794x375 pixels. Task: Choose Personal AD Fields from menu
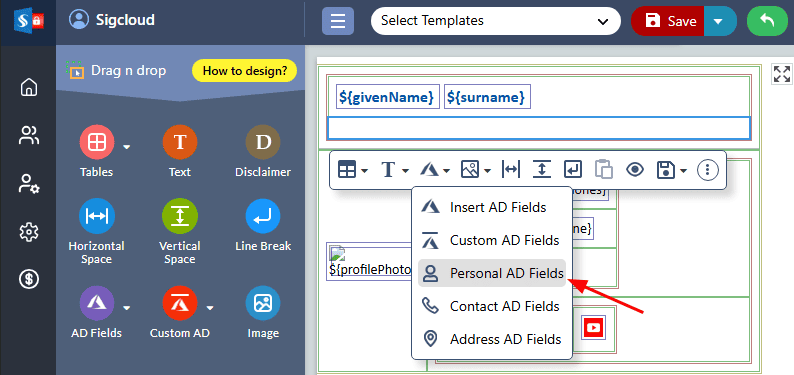(492, 273)
